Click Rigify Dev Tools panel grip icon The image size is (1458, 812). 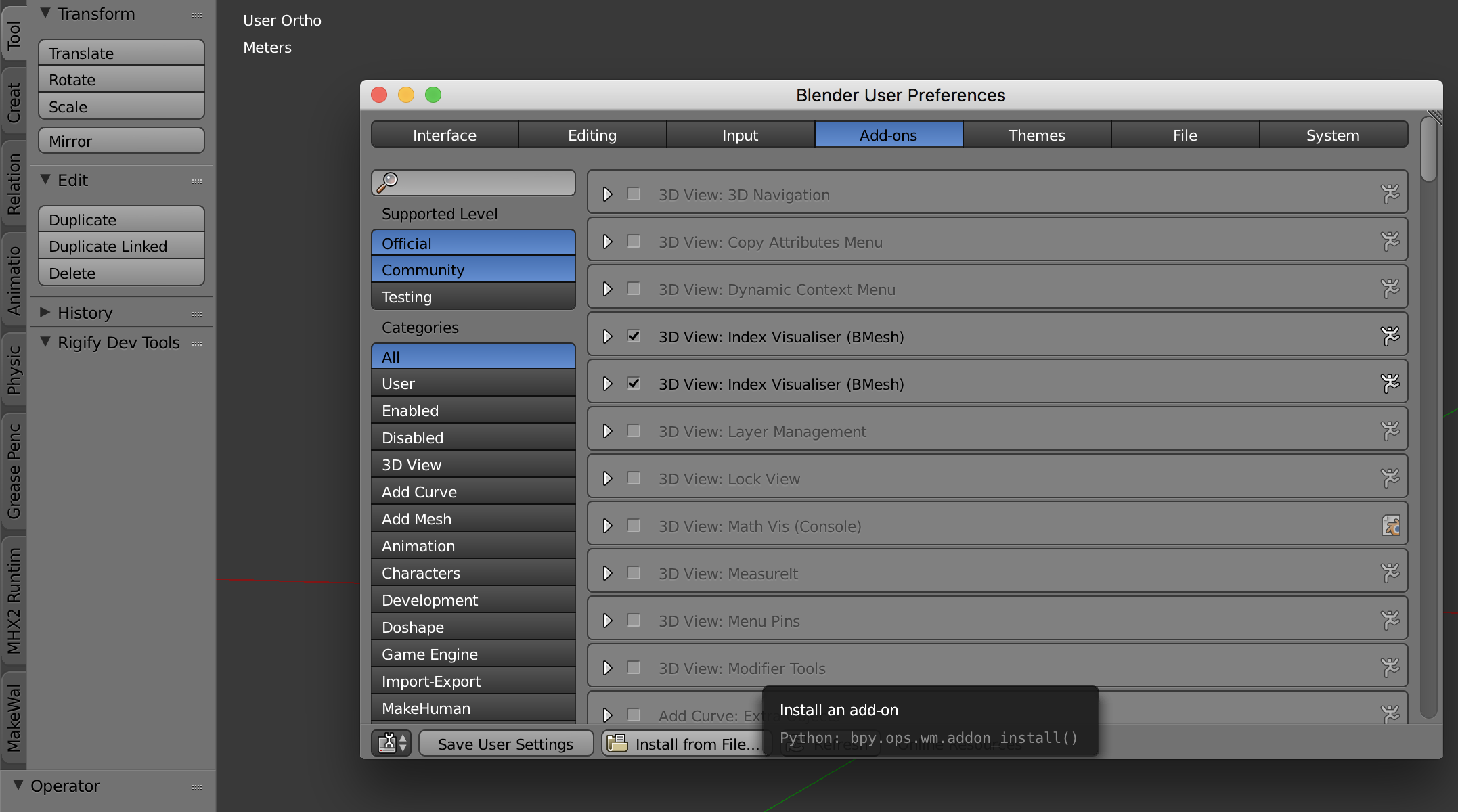tap(197, 344)
